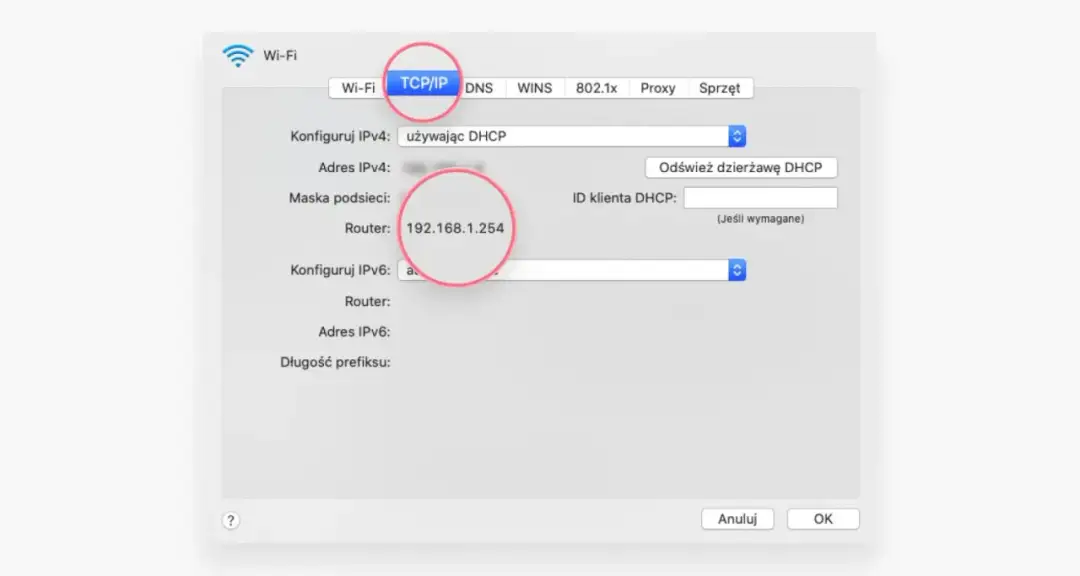The height and width of the screenshot is (576, 1080).
Task: Select the Proxy tab
Action: (658, 88)
